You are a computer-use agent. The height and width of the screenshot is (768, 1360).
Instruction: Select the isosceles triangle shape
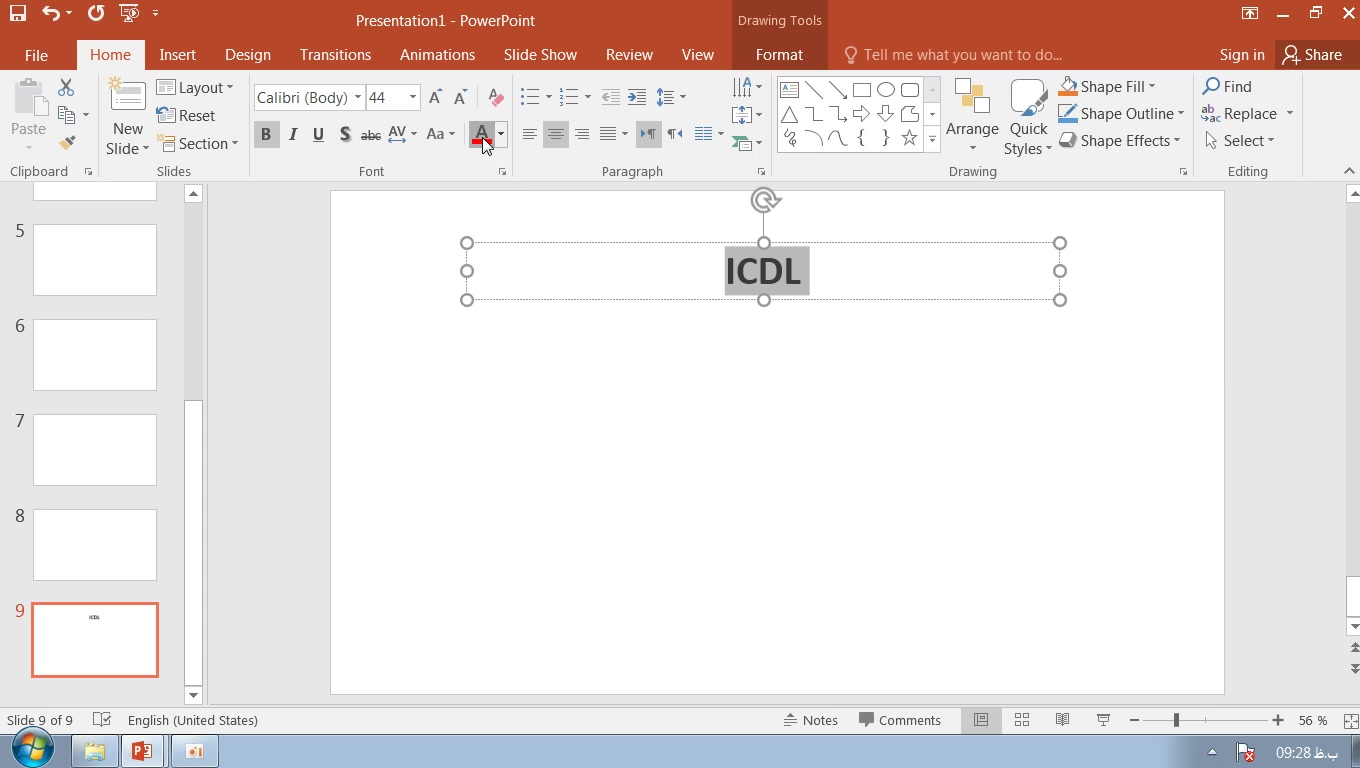790,114
